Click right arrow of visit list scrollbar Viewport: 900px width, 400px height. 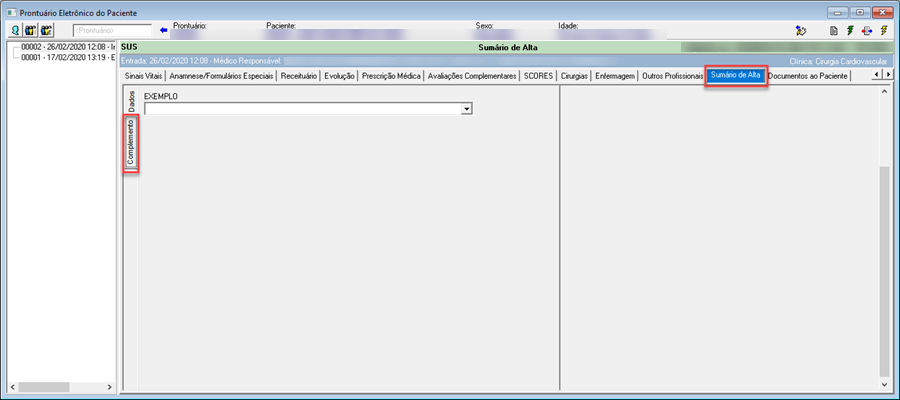110,387
